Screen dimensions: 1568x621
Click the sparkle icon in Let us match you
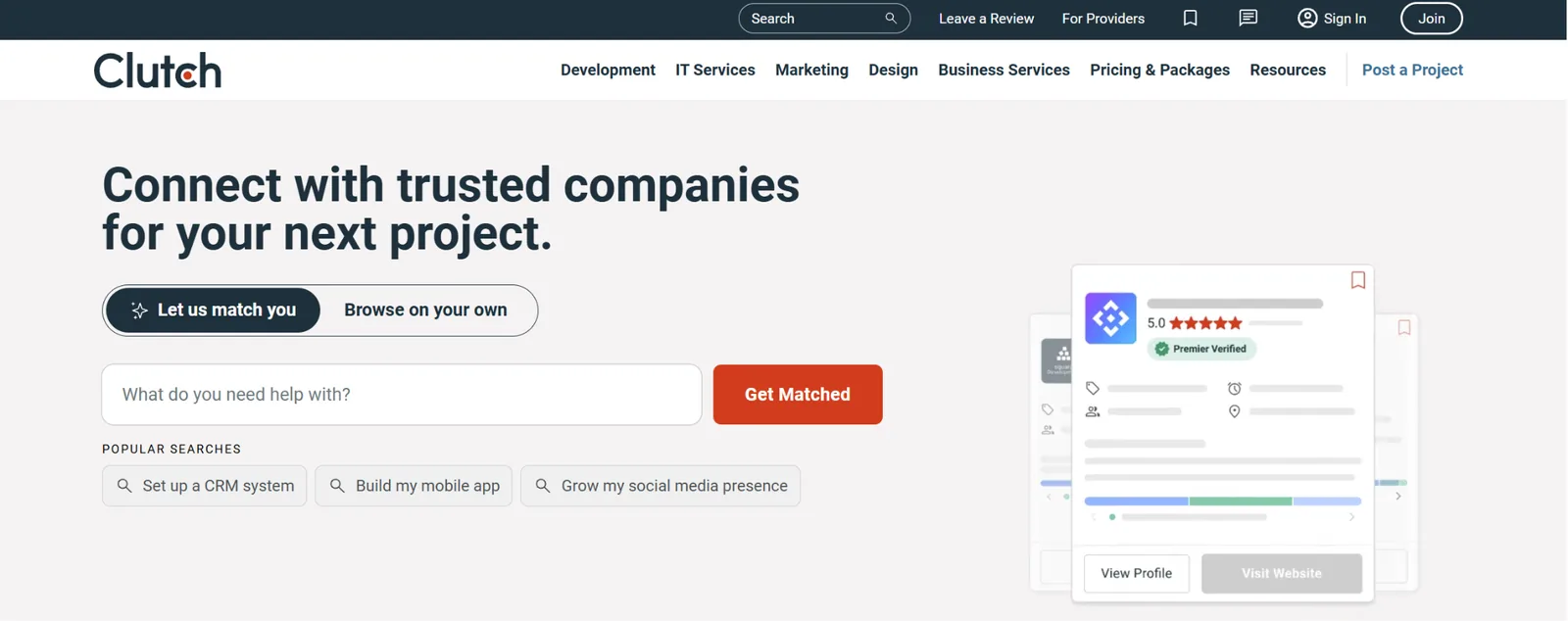click(x=139, y=310)
